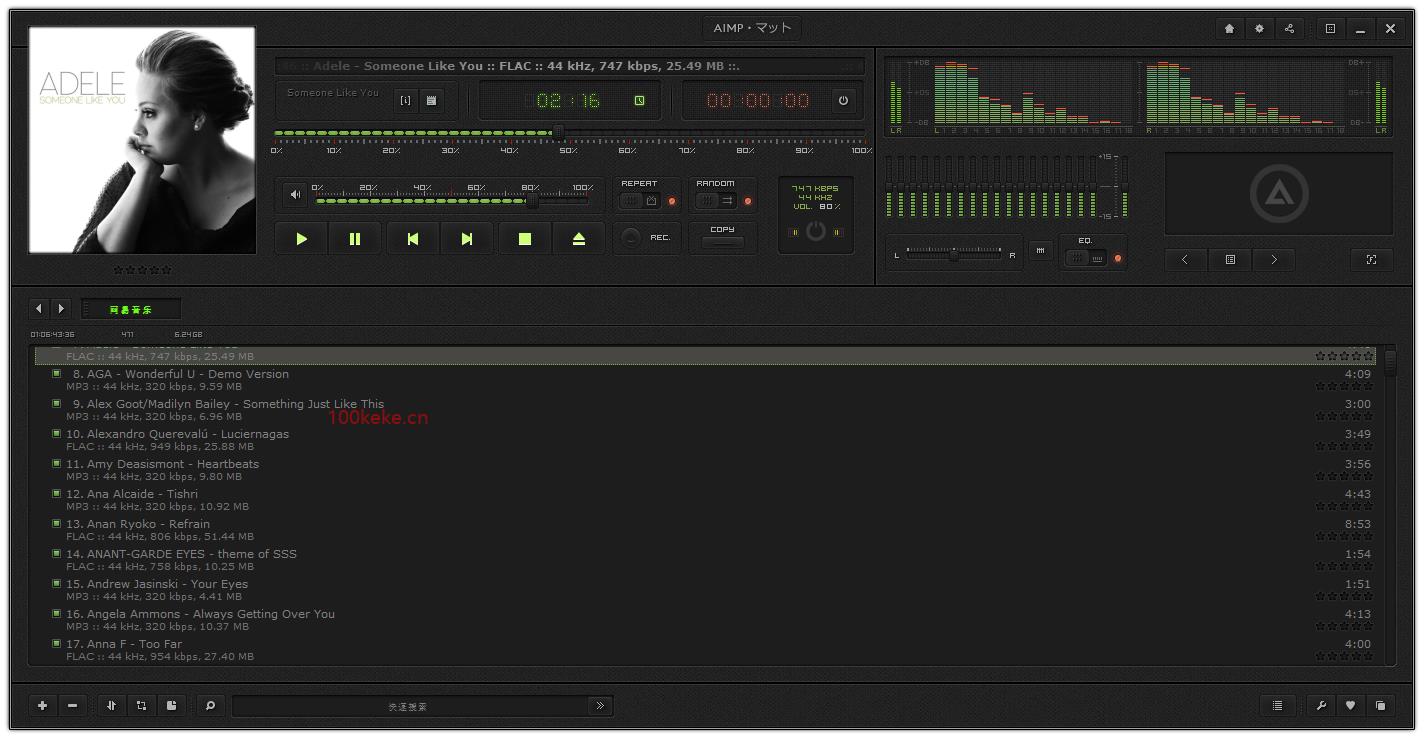Pause the current track
Viewport: 1425px width, 739px height.
[x=355, y=239]
